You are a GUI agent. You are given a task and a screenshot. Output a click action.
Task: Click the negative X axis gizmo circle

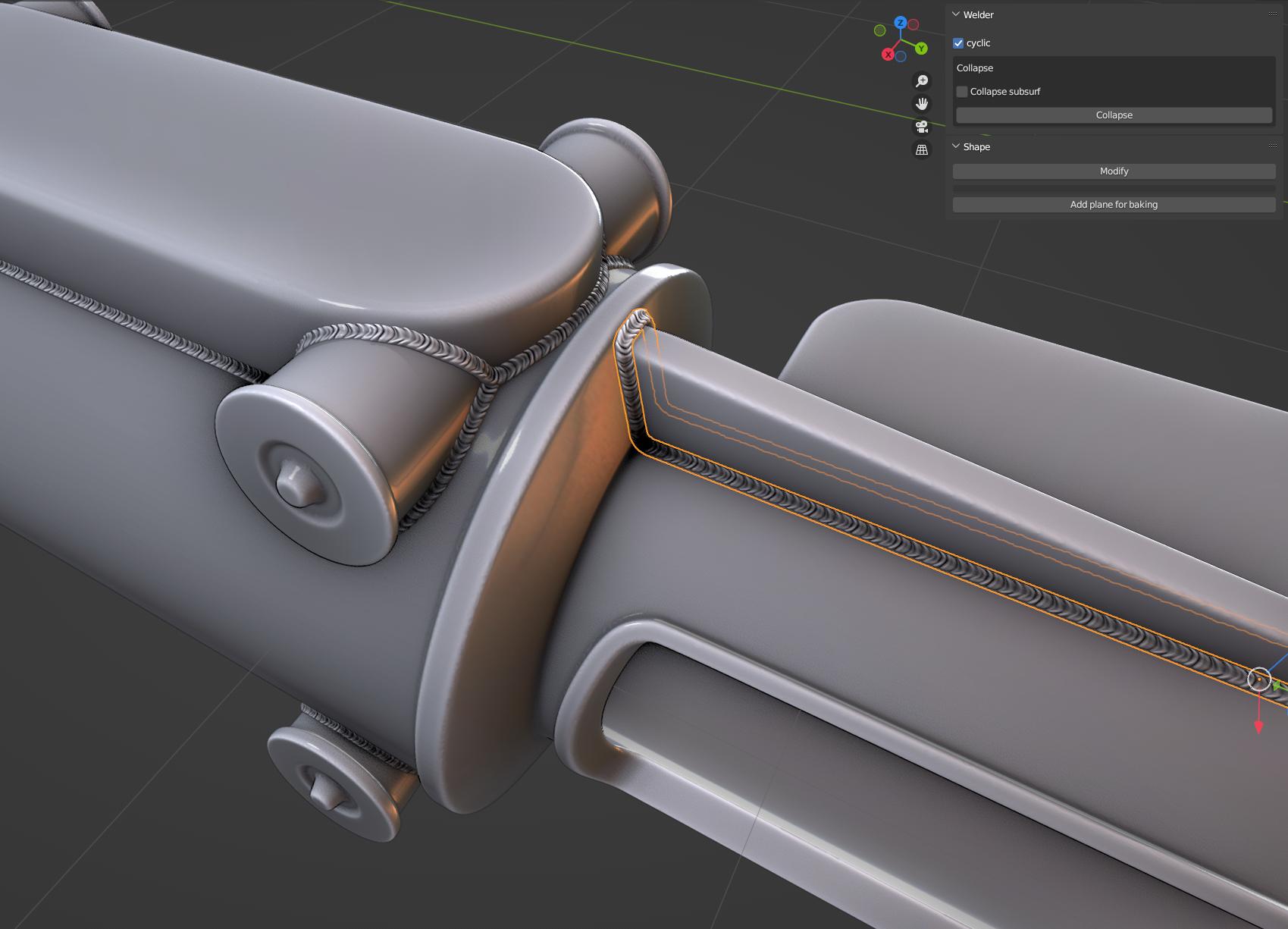[914, 25]
